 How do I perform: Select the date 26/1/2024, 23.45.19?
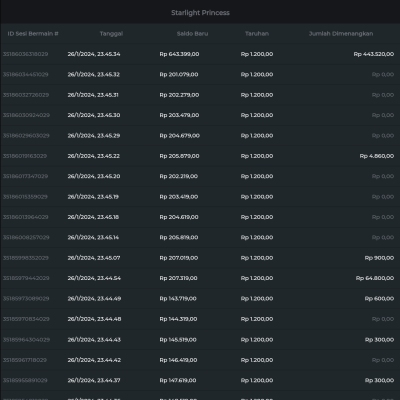pyautogui.click(x=93, y=197)
